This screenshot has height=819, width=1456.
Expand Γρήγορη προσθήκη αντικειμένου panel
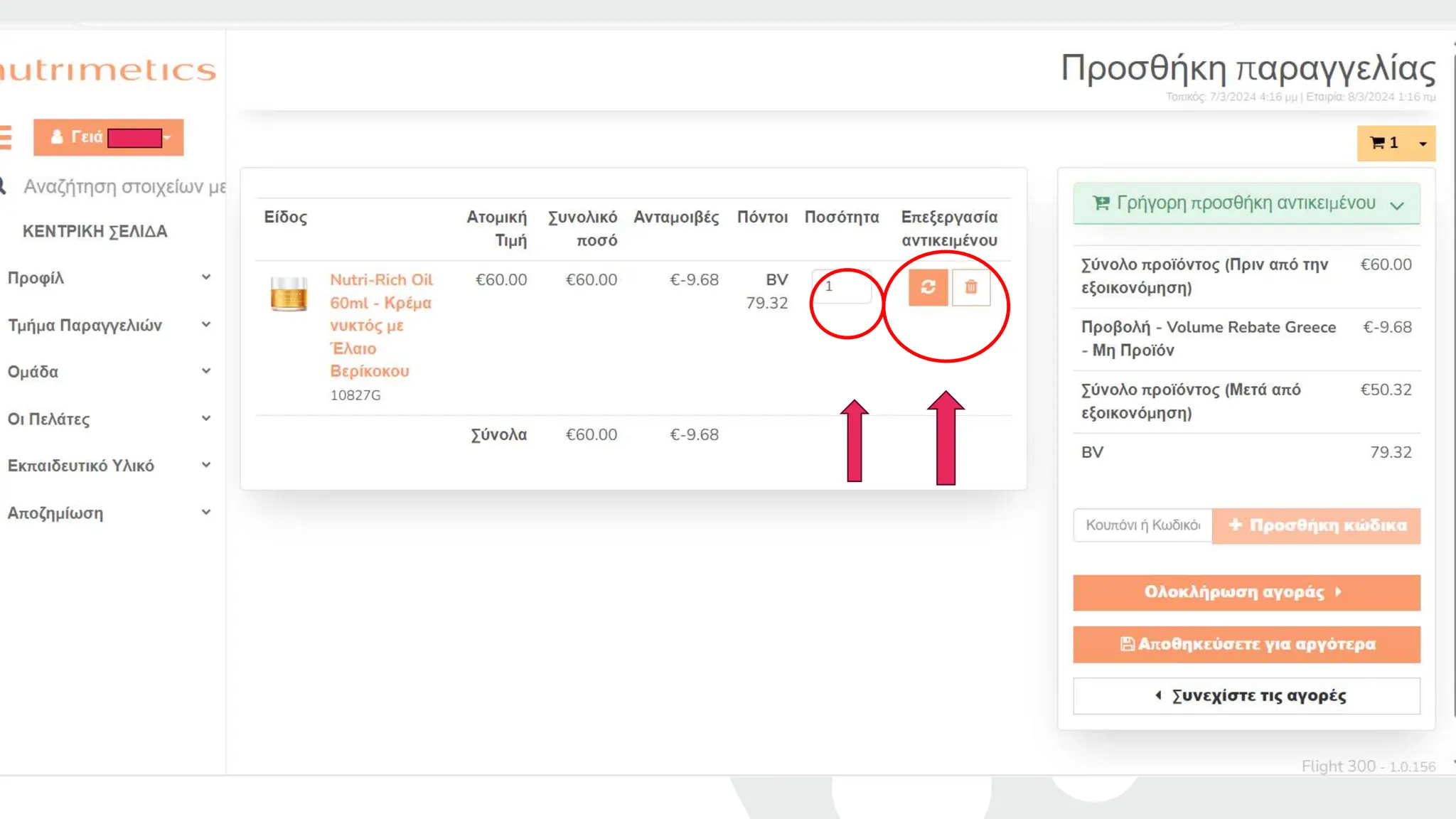(1246, 204)
